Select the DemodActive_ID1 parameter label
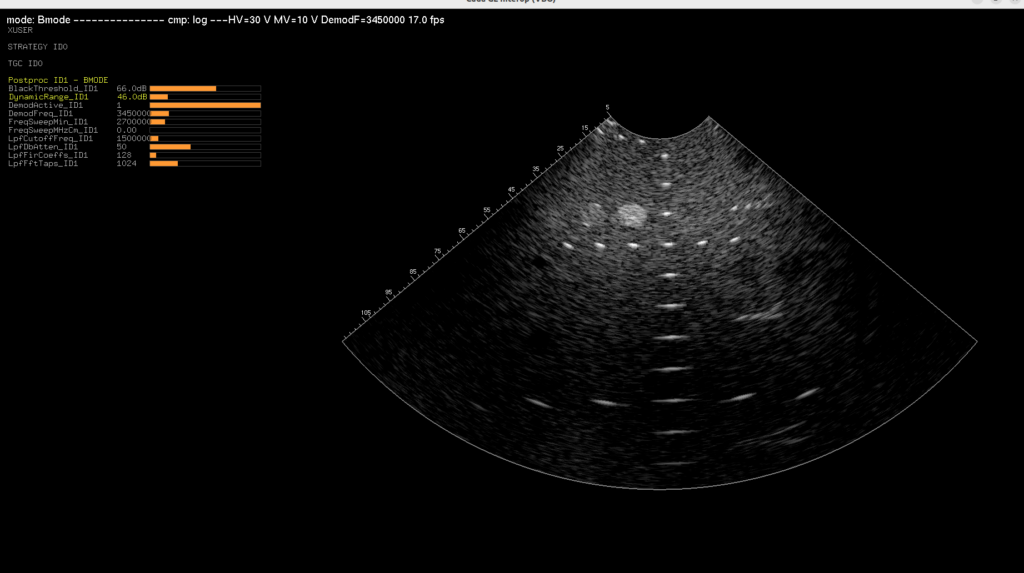1024x573 pixels. click(x=46, y=105)
